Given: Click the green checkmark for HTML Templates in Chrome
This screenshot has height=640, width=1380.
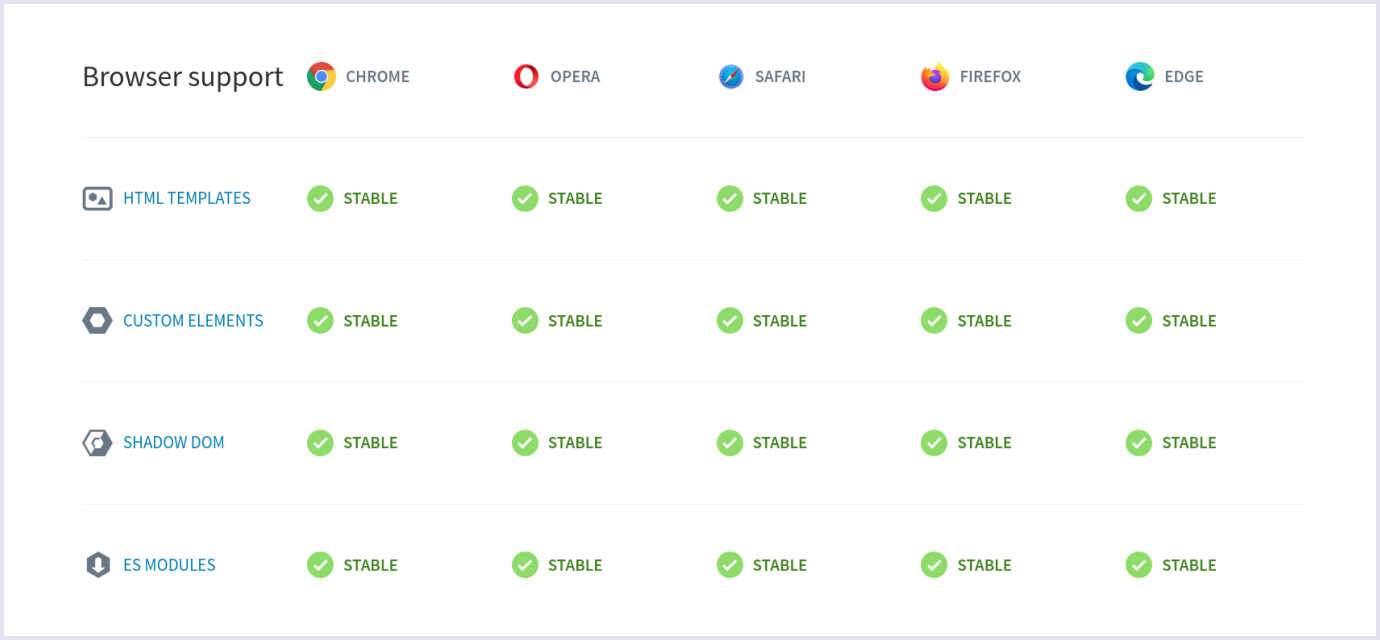Looking at the screenshot, I should (x=320, y=198).
